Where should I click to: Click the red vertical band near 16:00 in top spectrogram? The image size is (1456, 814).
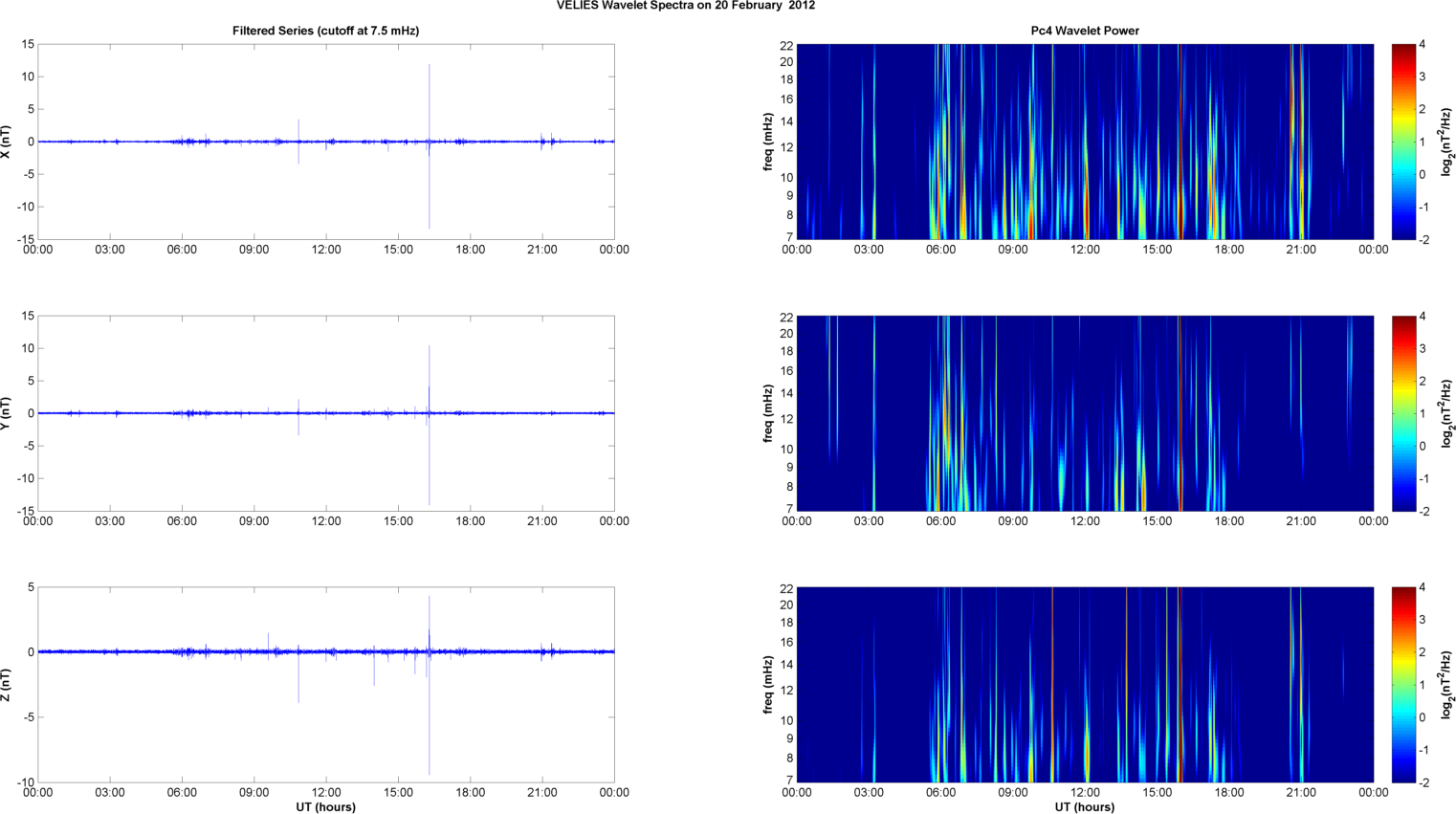(1180, 142)
